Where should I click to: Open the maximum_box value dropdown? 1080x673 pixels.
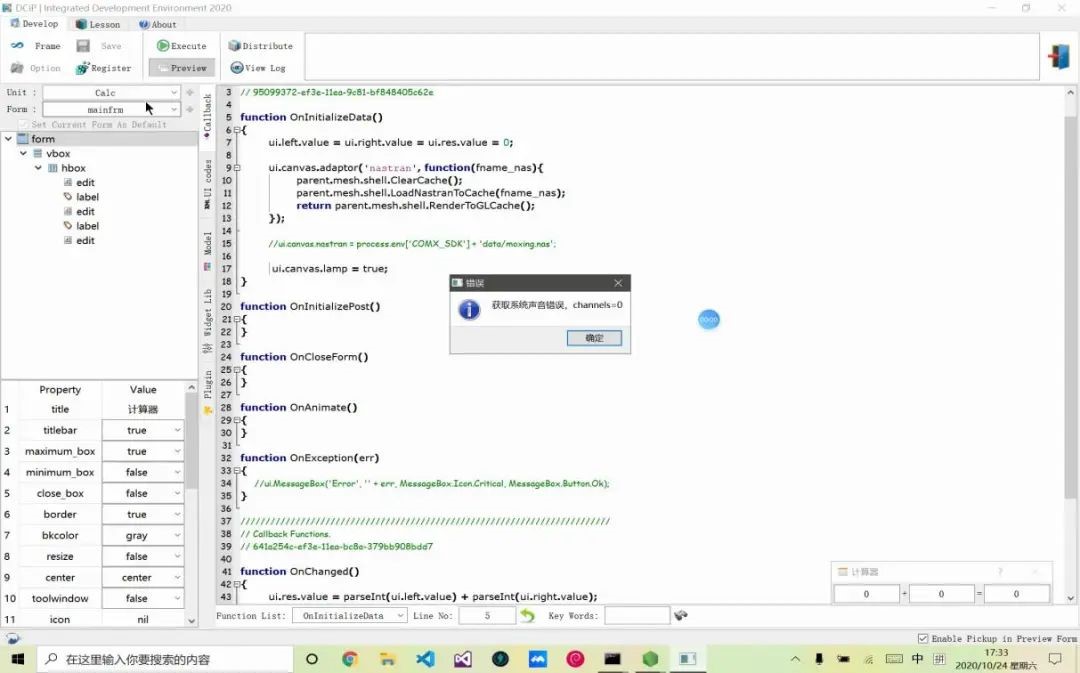click(143, 451)
